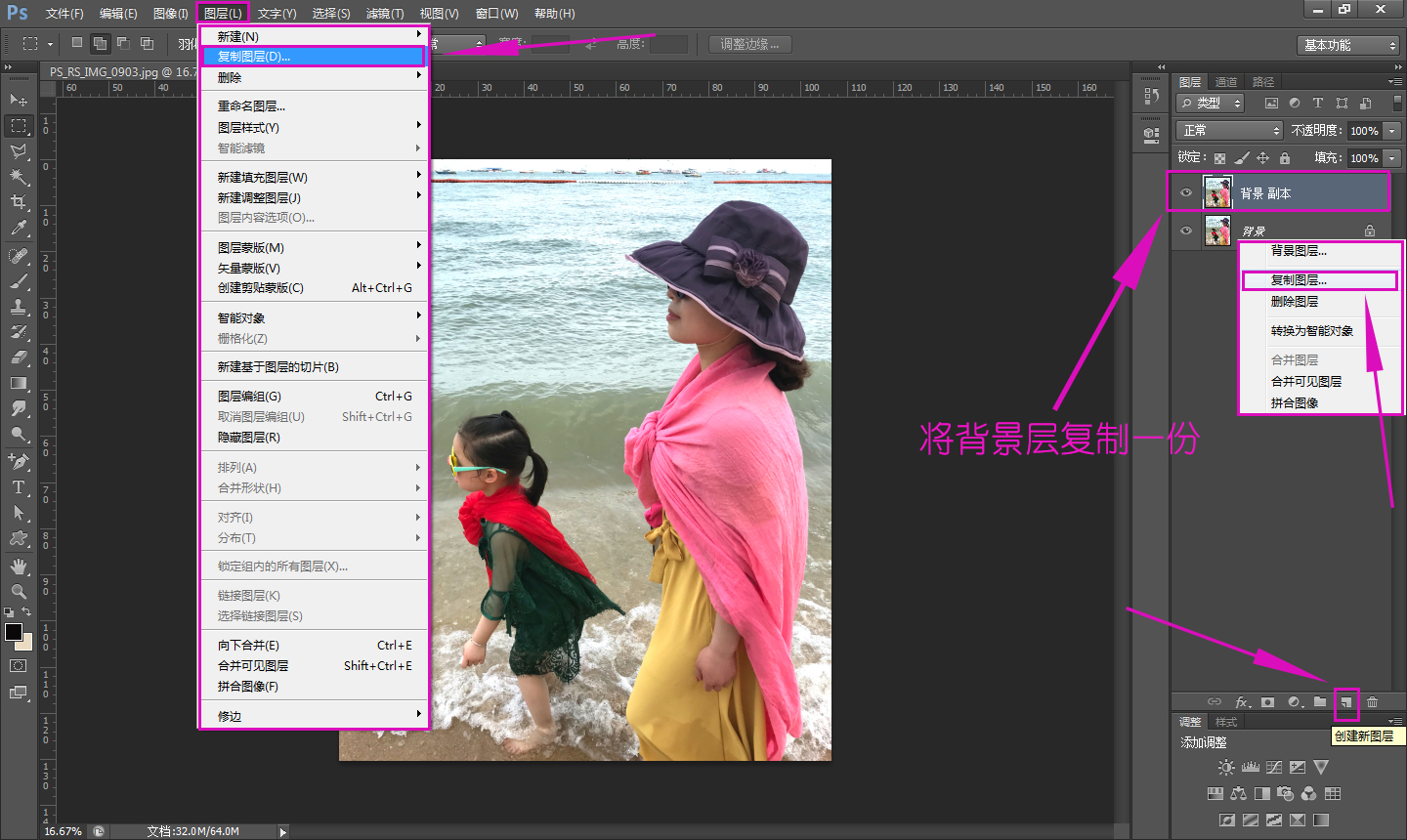Select the Eraser tool

pyautogui.click(x=19, y=357)
